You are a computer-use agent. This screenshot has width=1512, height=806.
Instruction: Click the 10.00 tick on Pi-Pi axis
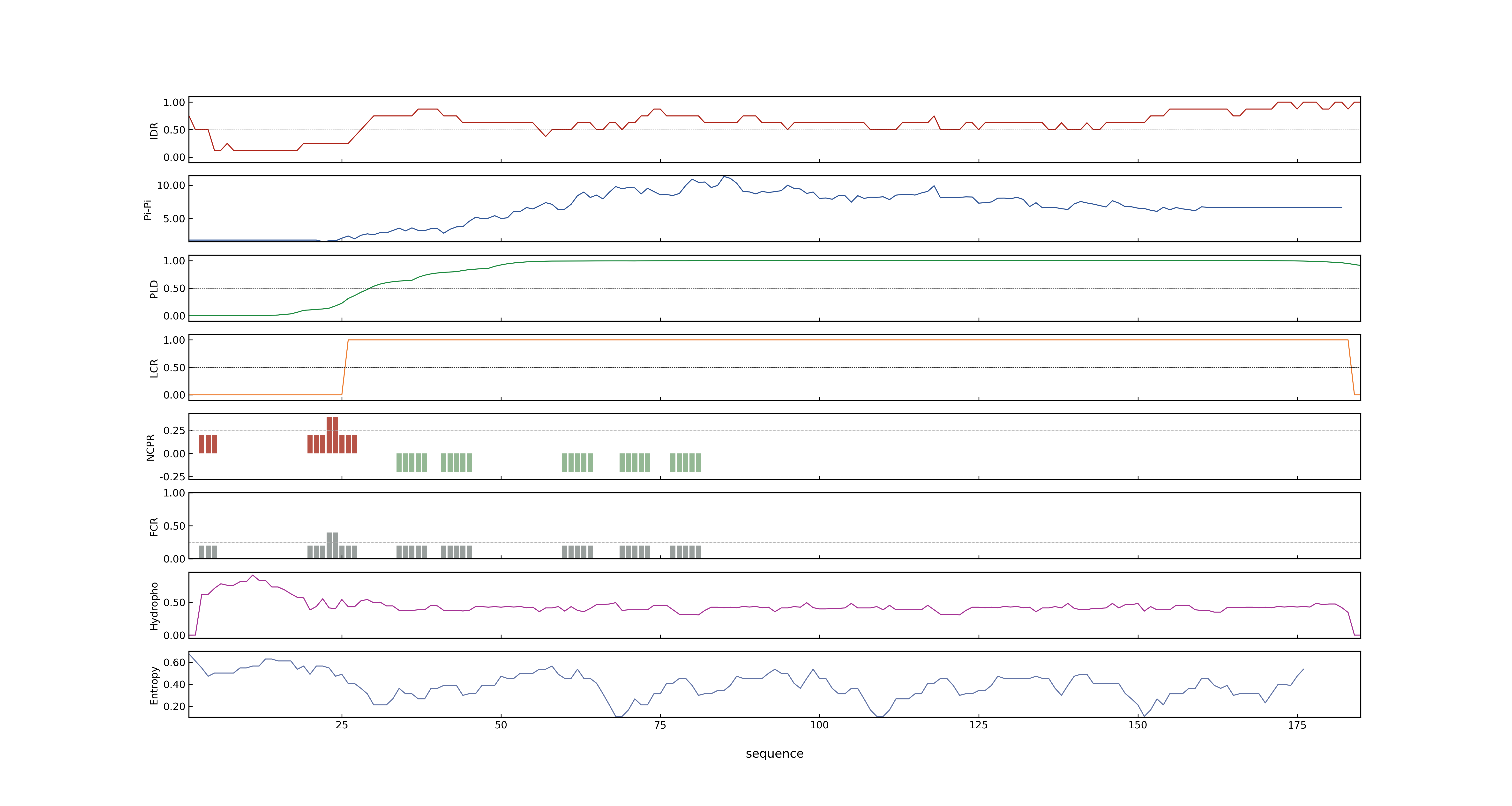(171, 185)
